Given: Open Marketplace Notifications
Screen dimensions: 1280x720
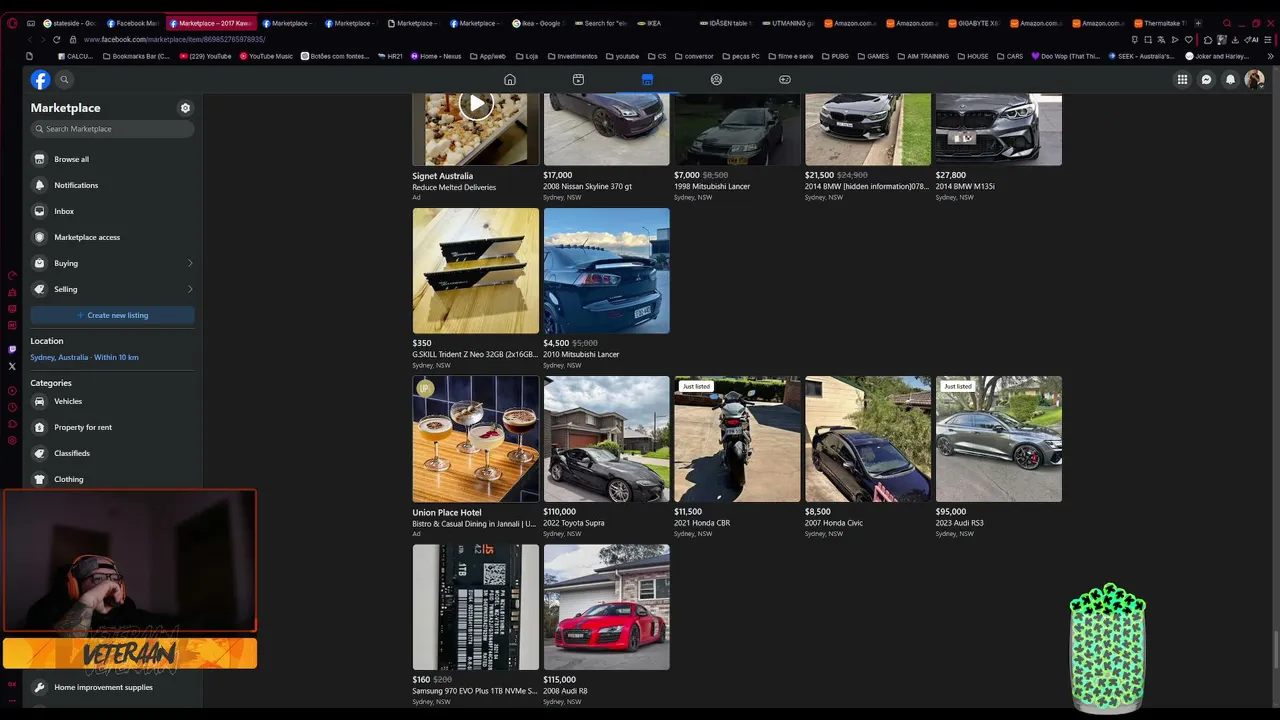Looking at the screenshot, I should [x=112, y=185].
